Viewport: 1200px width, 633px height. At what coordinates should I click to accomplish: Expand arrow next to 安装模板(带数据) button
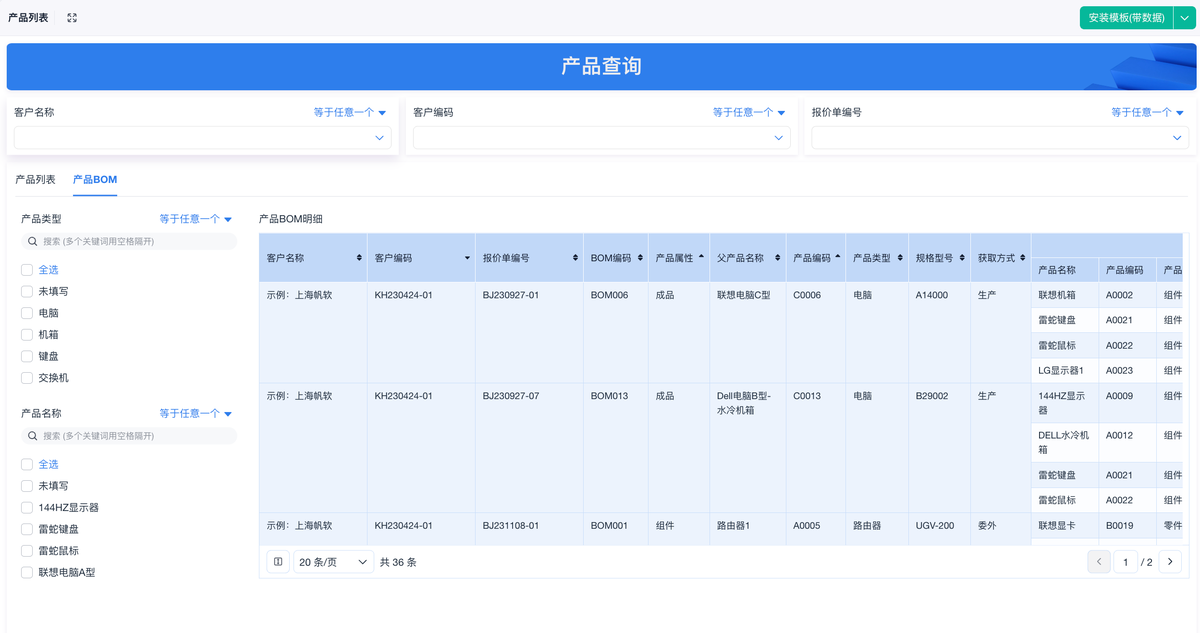[1186, 18]
